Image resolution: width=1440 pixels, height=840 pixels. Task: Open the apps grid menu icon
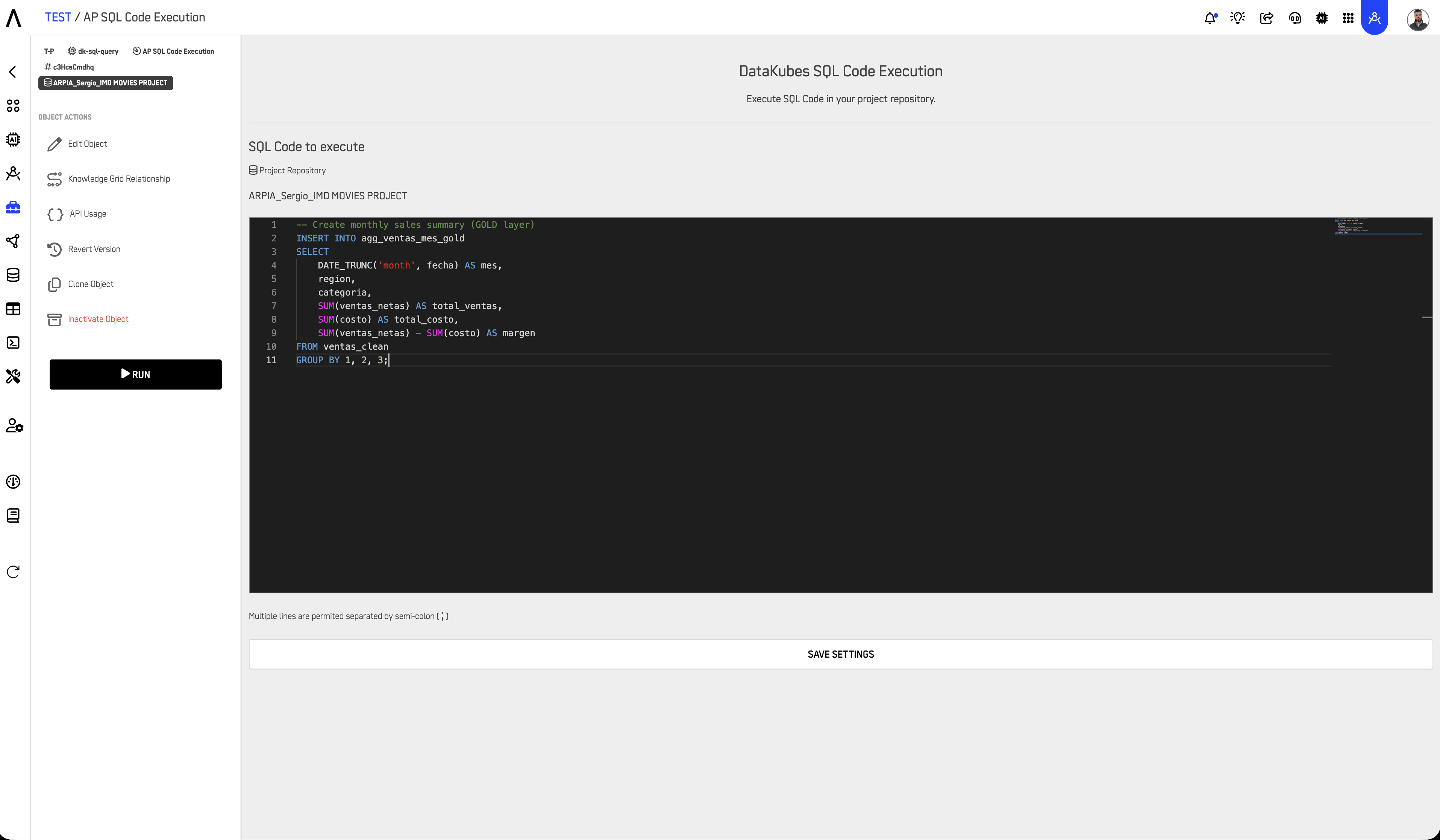click(x=1348, y=18)
